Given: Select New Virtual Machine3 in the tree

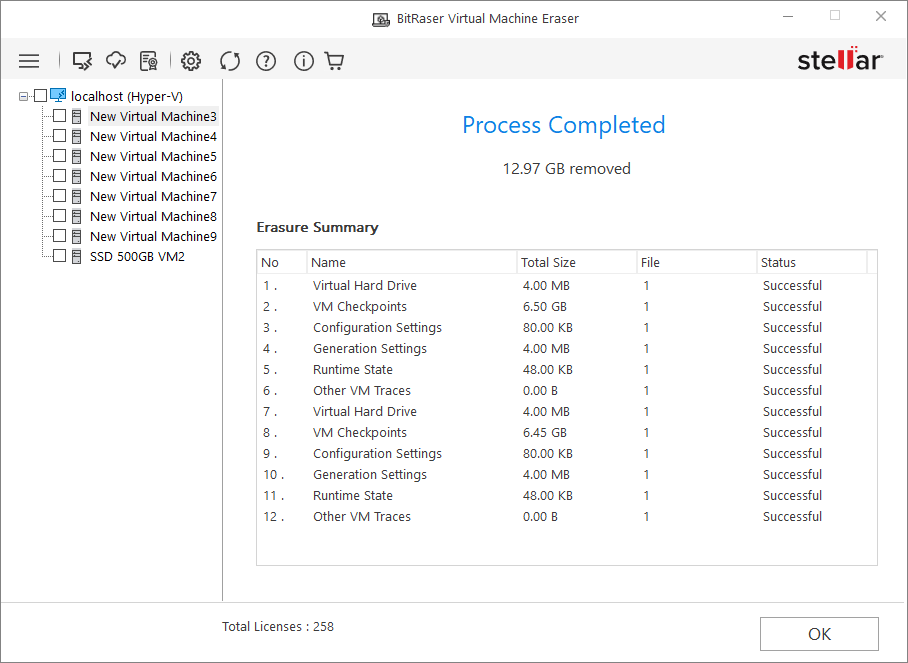Looking at the screenshot, I should coord(153,116).
